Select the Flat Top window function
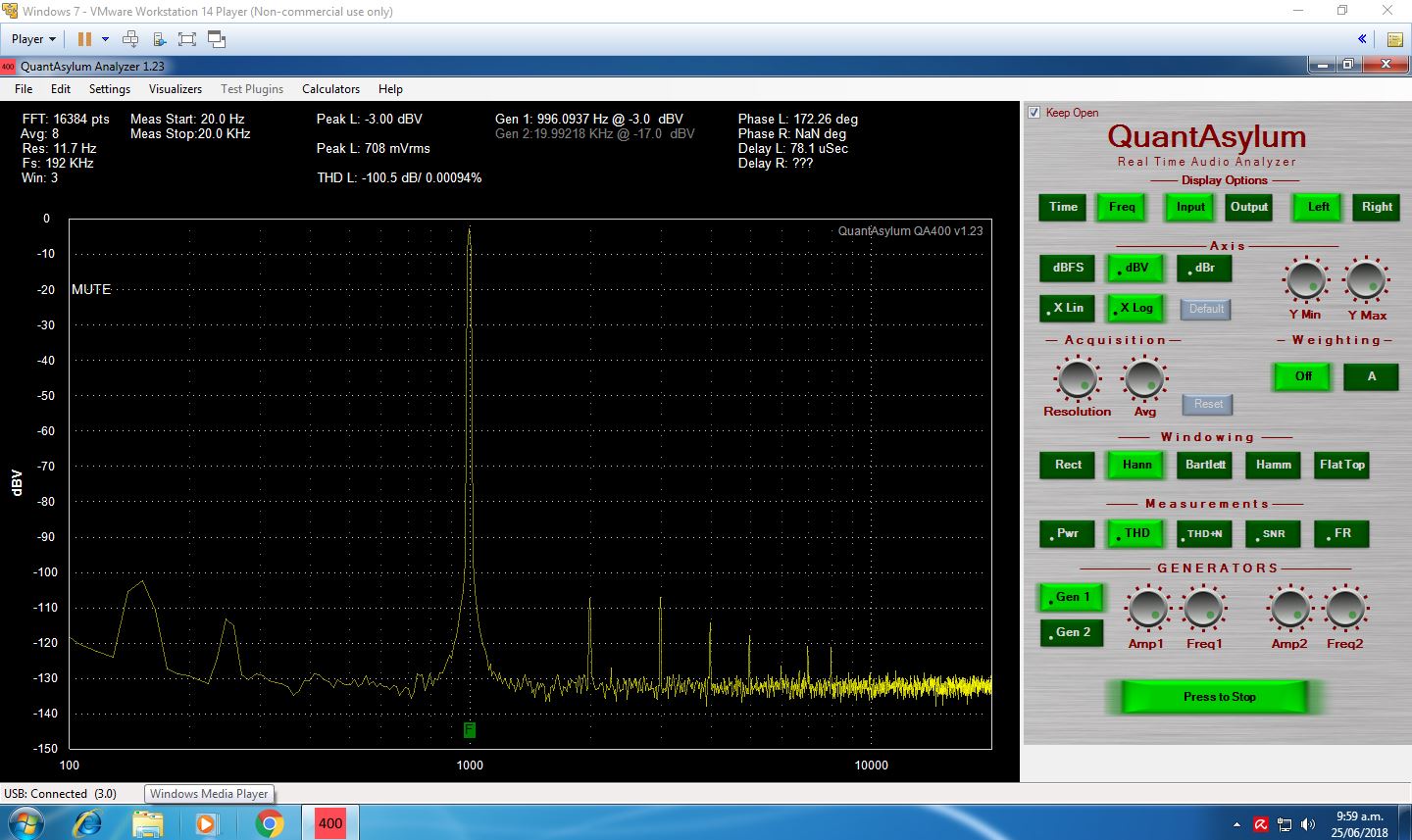 [x=1341, y=465]
